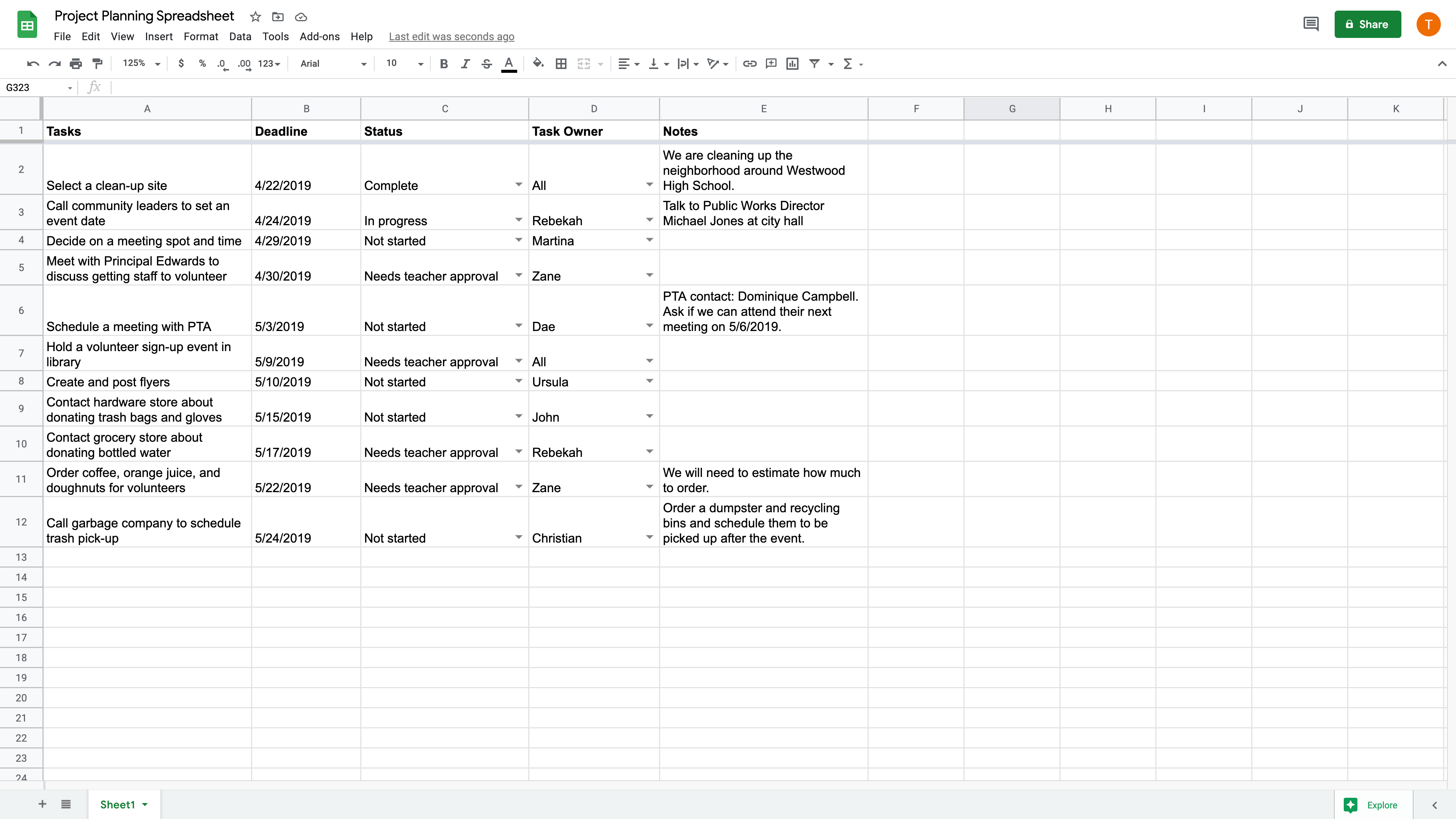Open the Data menu
This screenshot has height=819, width=1456.
point(240,36)
